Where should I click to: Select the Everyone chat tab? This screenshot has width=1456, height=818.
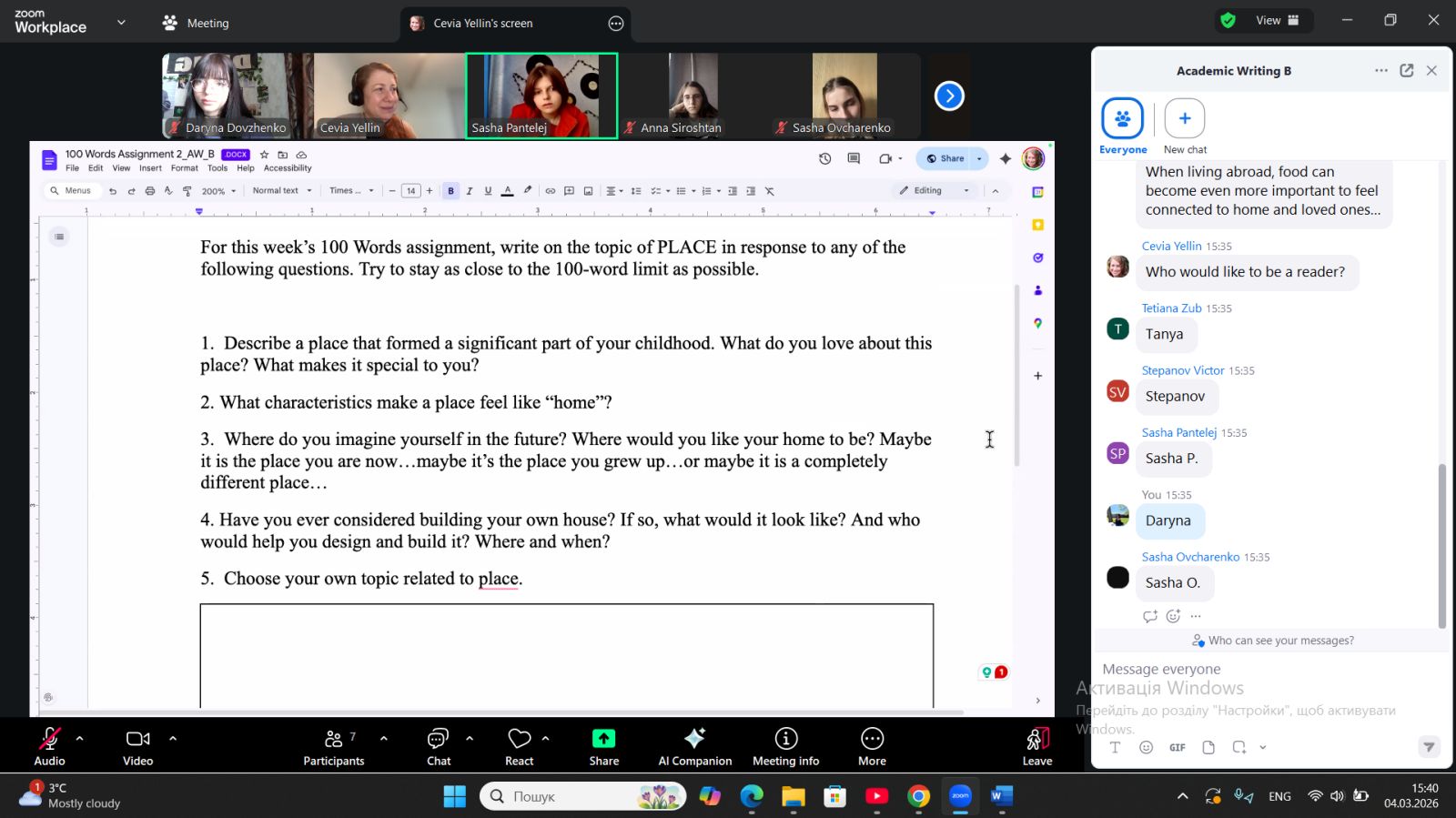pos(1122,119)
